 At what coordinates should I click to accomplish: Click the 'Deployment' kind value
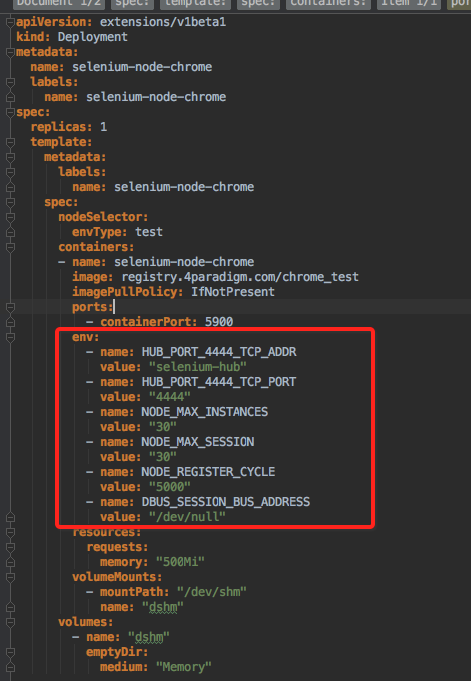93,37
